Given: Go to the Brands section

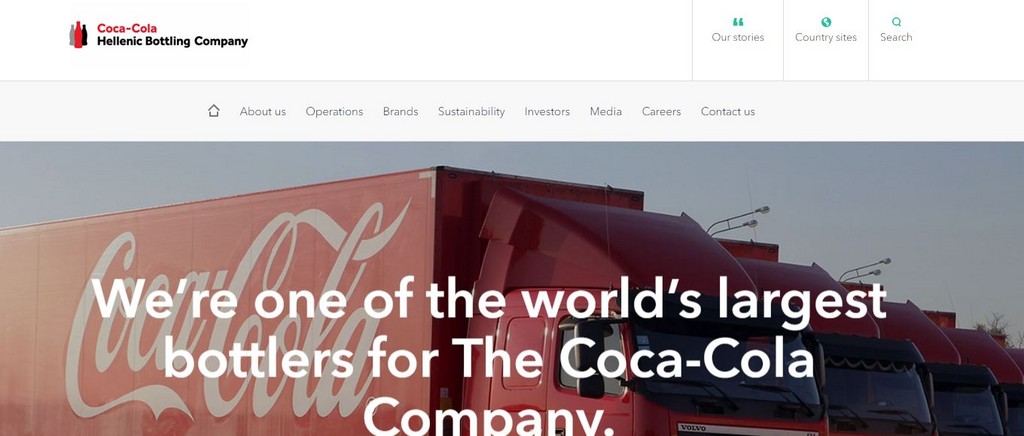Looking at the screenshot, I should (x=400, y=112).
